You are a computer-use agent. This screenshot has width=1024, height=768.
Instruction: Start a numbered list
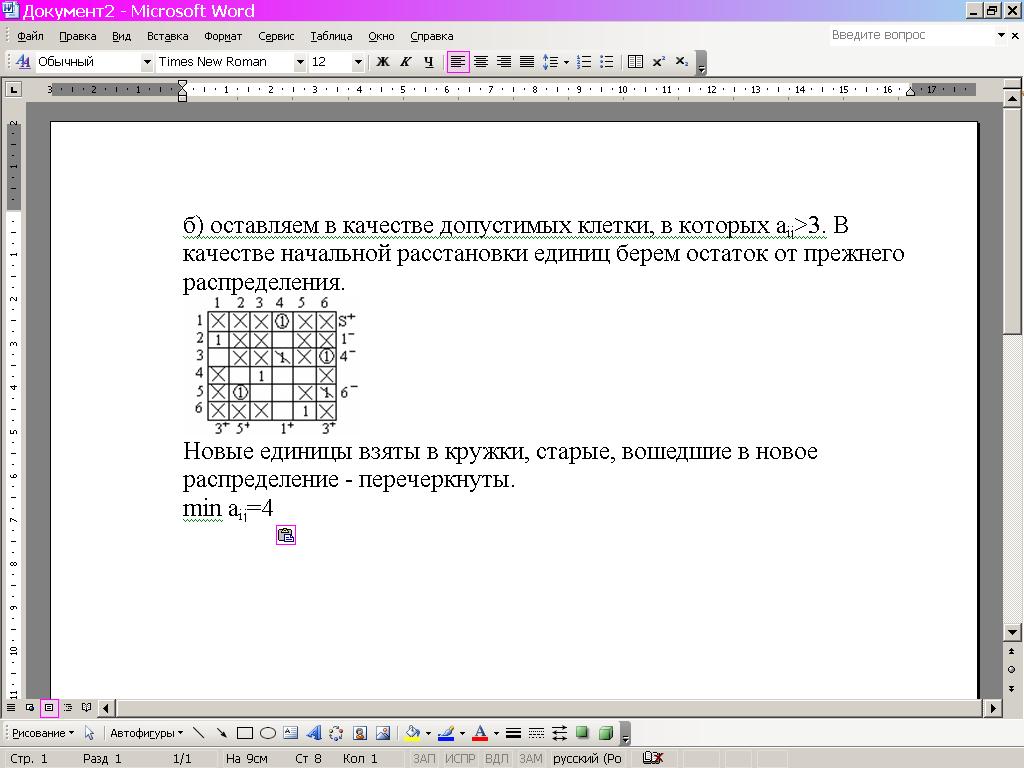[x=585, y=62]
